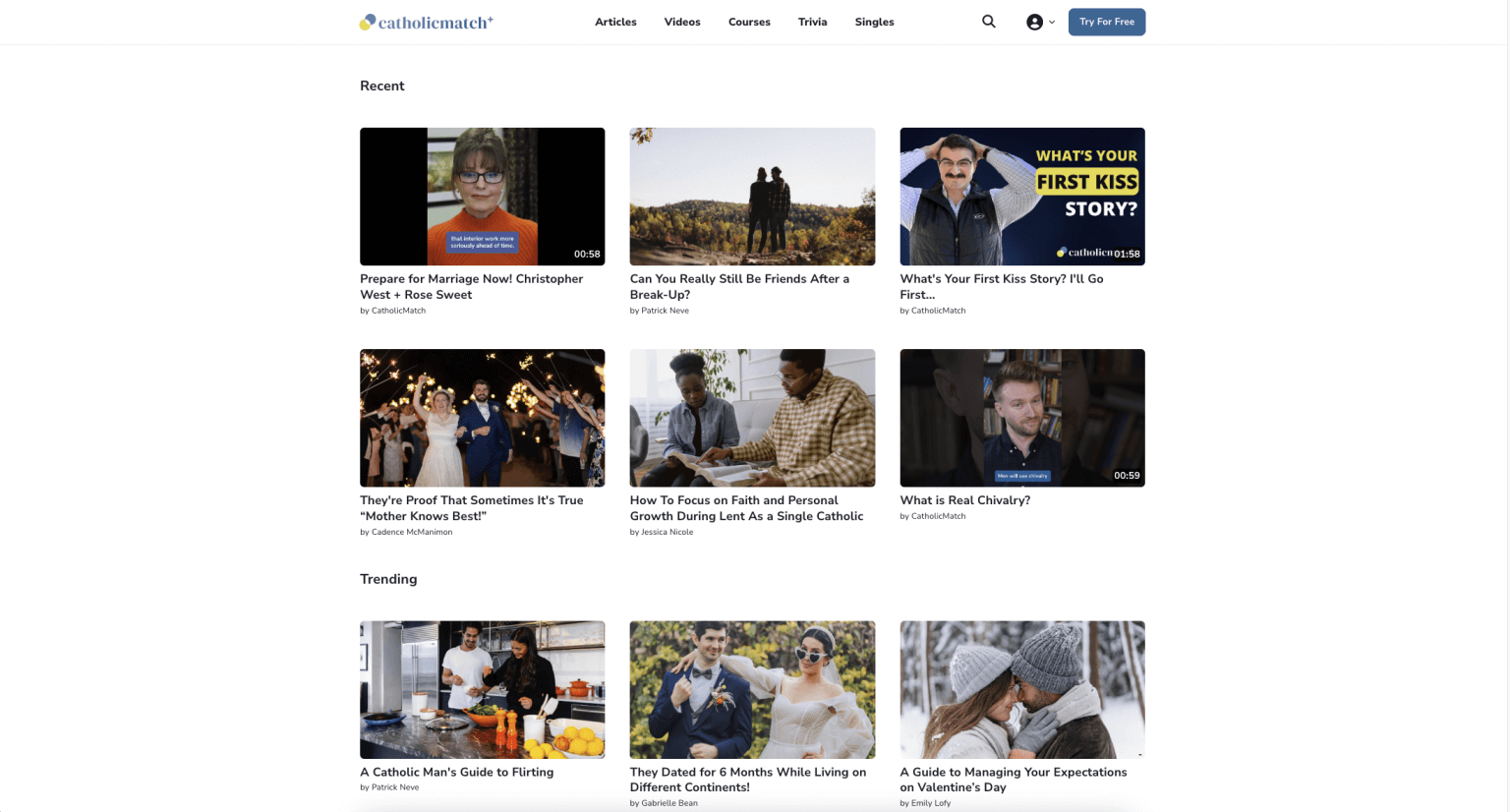Screen dimensions: 1510x812
Task: Open the Courses navigation item
Action: 749,22
